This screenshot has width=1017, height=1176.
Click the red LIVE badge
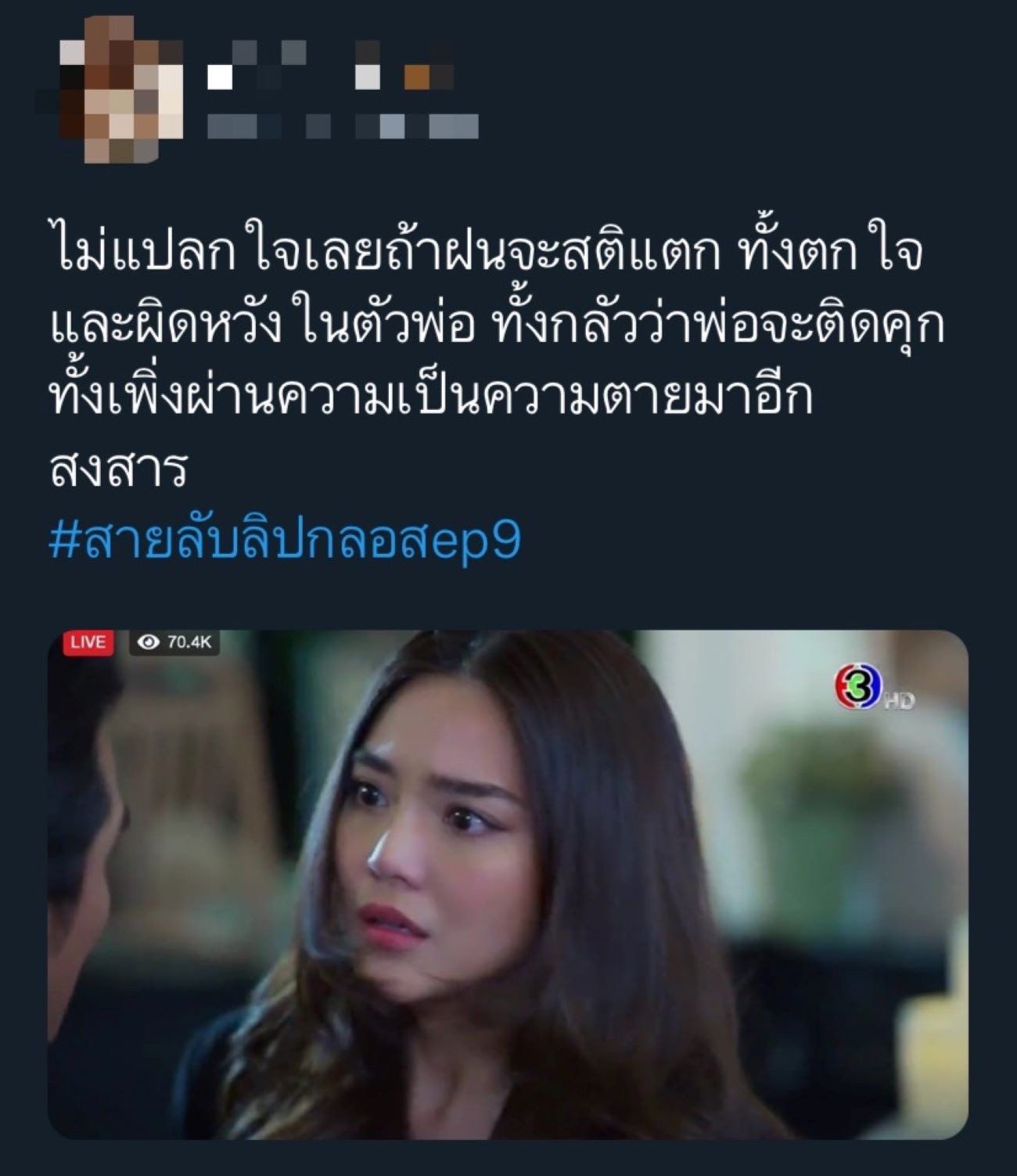click(88, 642)
